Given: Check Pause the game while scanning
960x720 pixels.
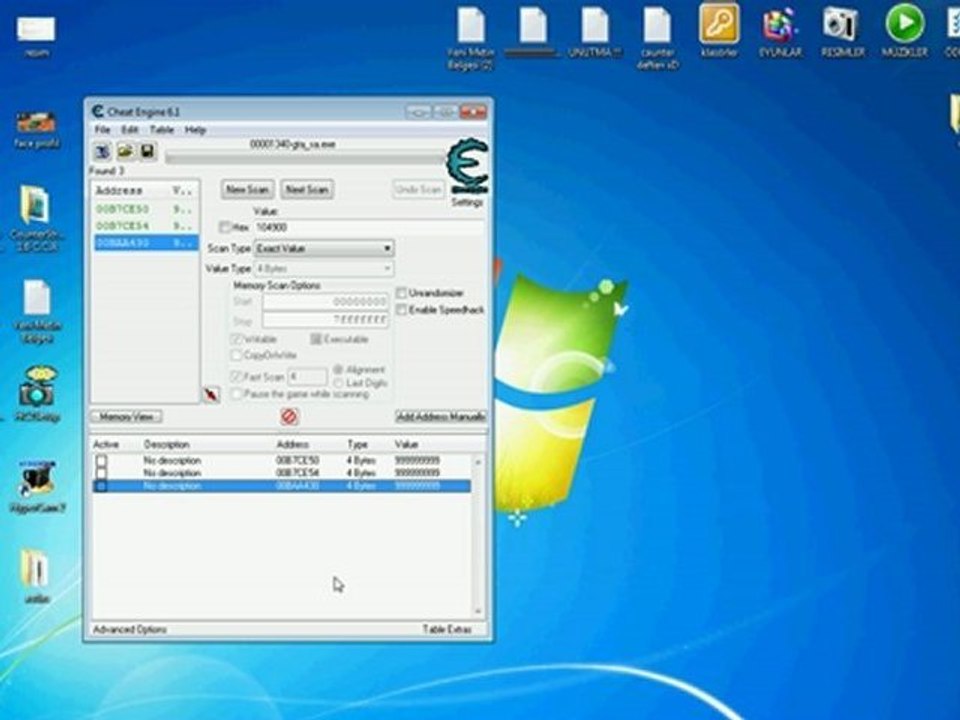Looking at the screenshot, I should click(x=236, y=394).
